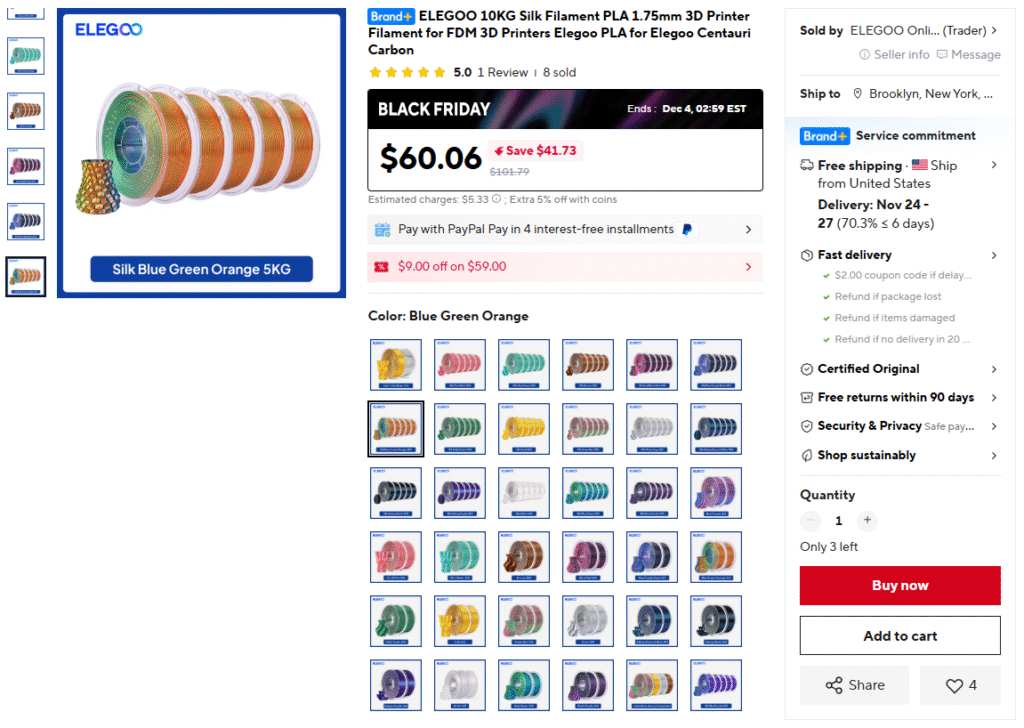Expand PayPal installments payment details
This screenshot has height=728, width=1024.
pos(748,230)
